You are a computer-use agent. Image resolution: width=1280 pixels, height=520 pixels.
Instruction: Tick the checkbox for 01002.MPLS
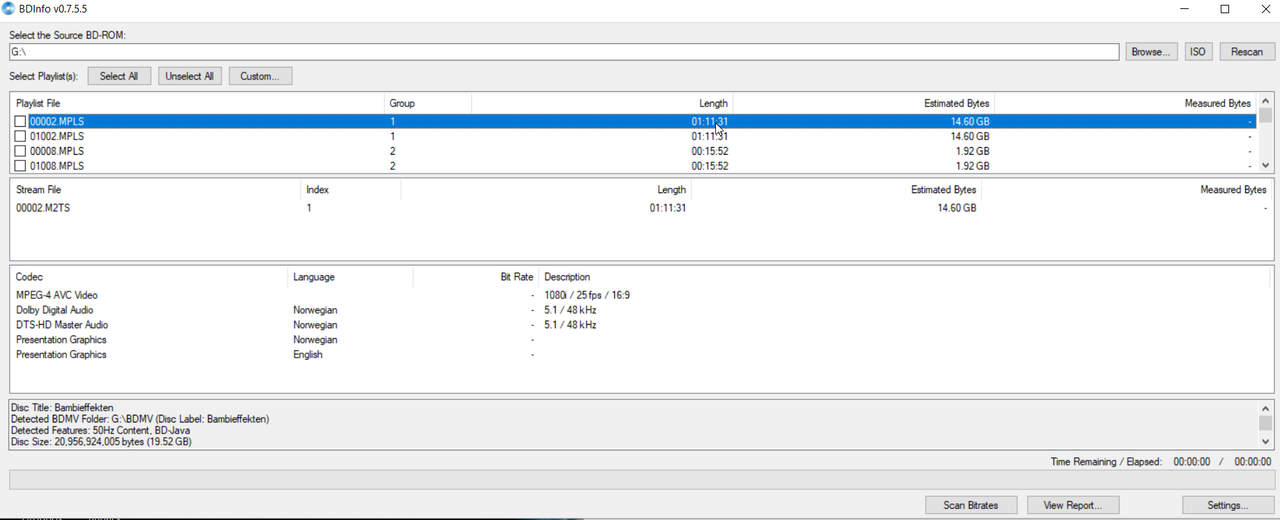[20, 136]
